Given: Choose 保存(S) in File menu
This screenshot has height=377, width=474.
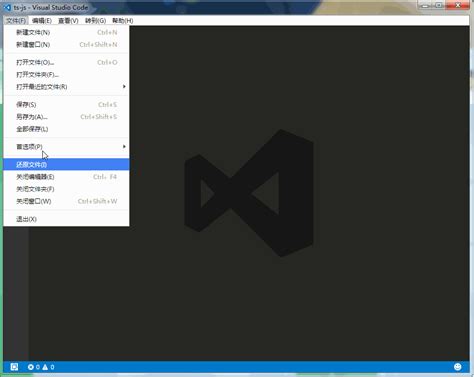Looking at the screenshot, I should 66,105.
